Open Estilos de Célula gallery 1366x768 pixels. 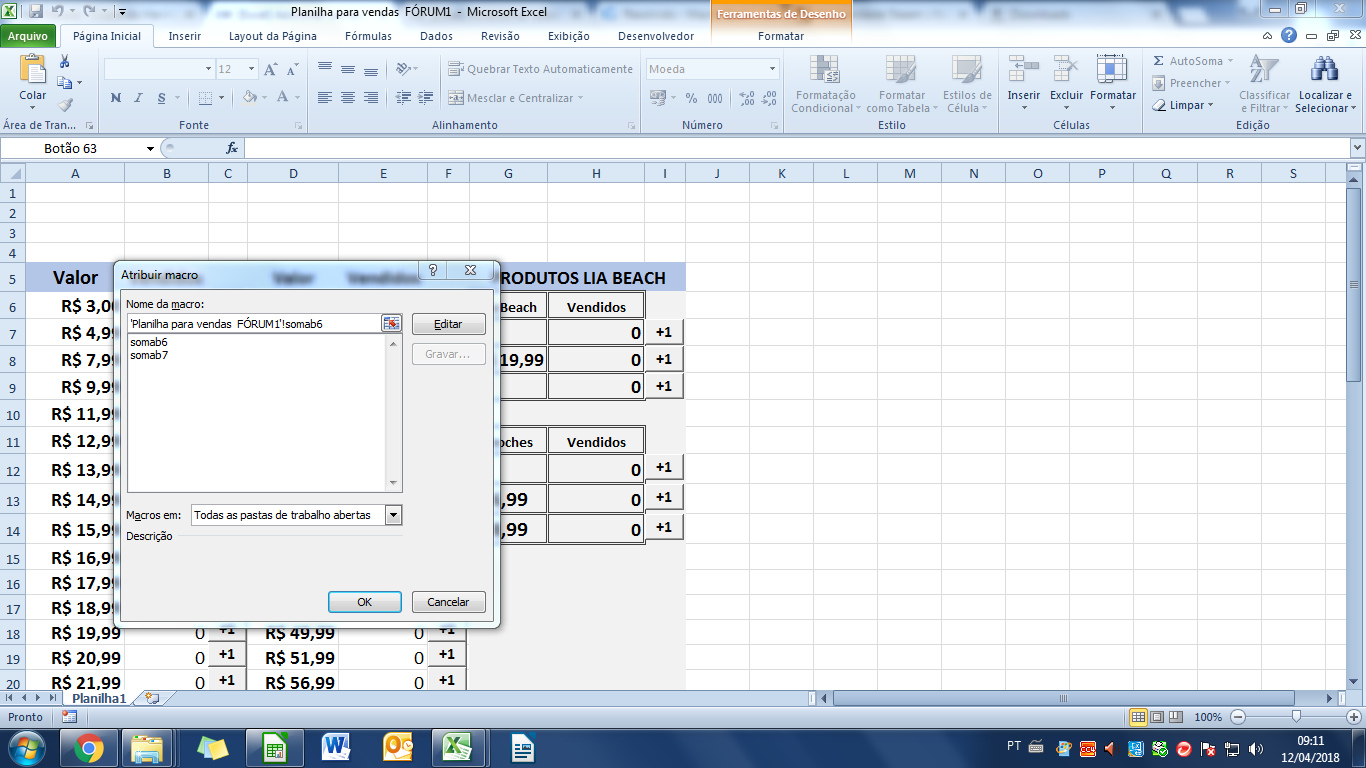click(x=967, y=84)
